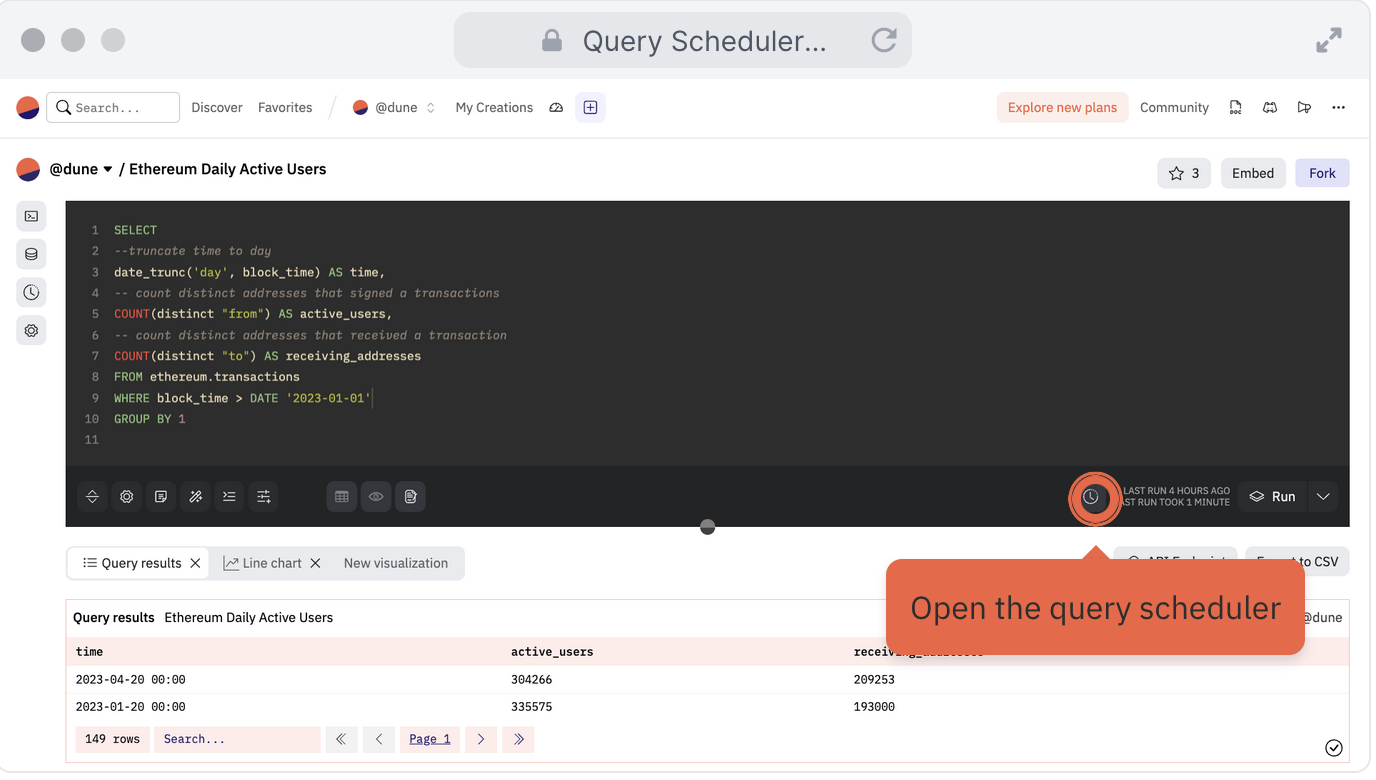Open the database explorer in the sidebar
The height and width of the screenshot is (780, 1376).
[31, 254]
